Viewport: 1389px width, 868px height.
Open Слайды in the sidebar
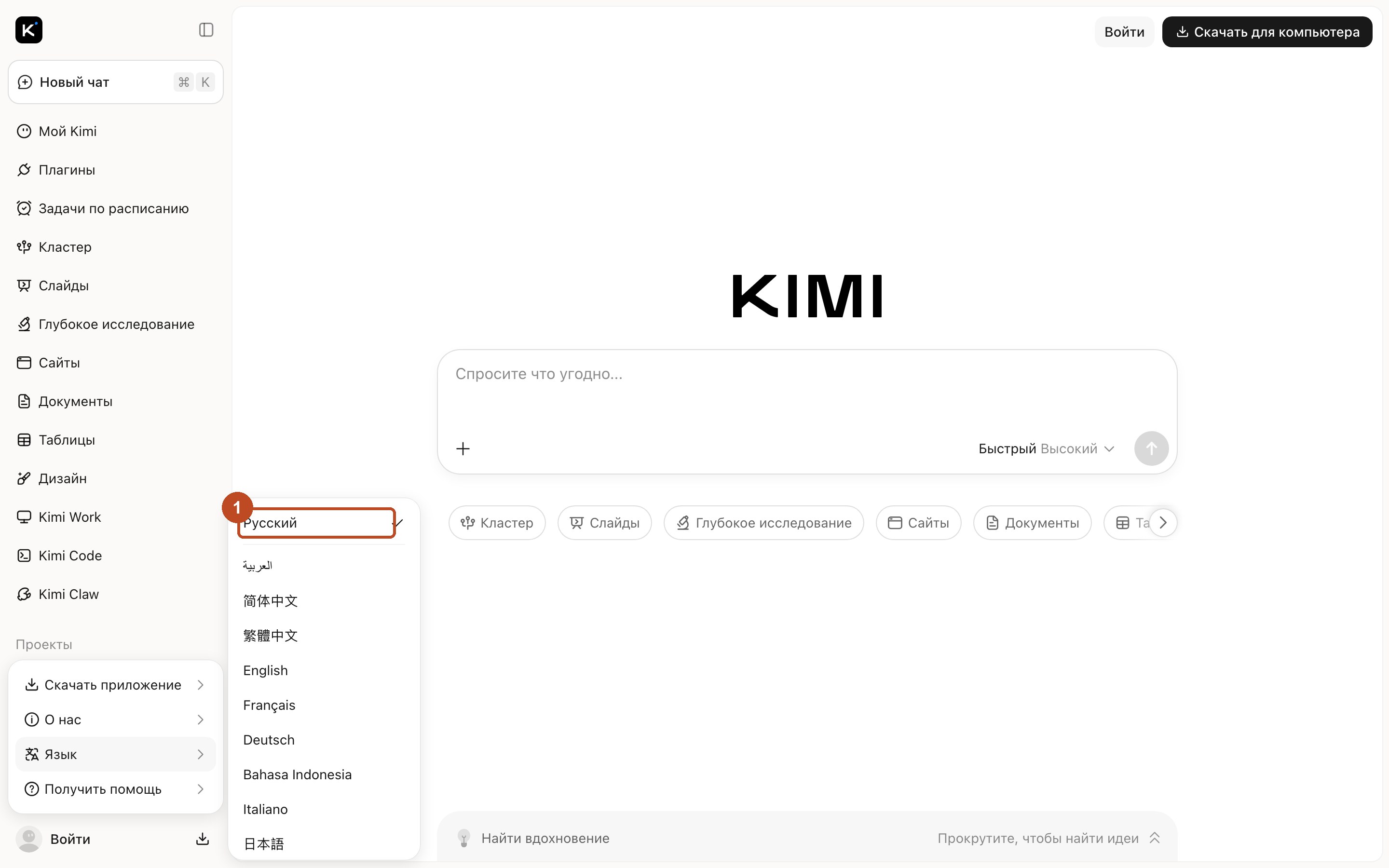[115, 285]
